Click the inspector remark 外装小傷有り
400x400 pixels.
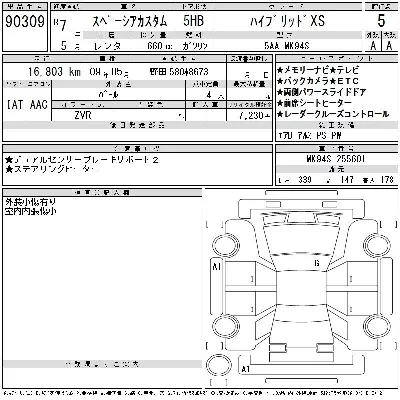[31, 202]
